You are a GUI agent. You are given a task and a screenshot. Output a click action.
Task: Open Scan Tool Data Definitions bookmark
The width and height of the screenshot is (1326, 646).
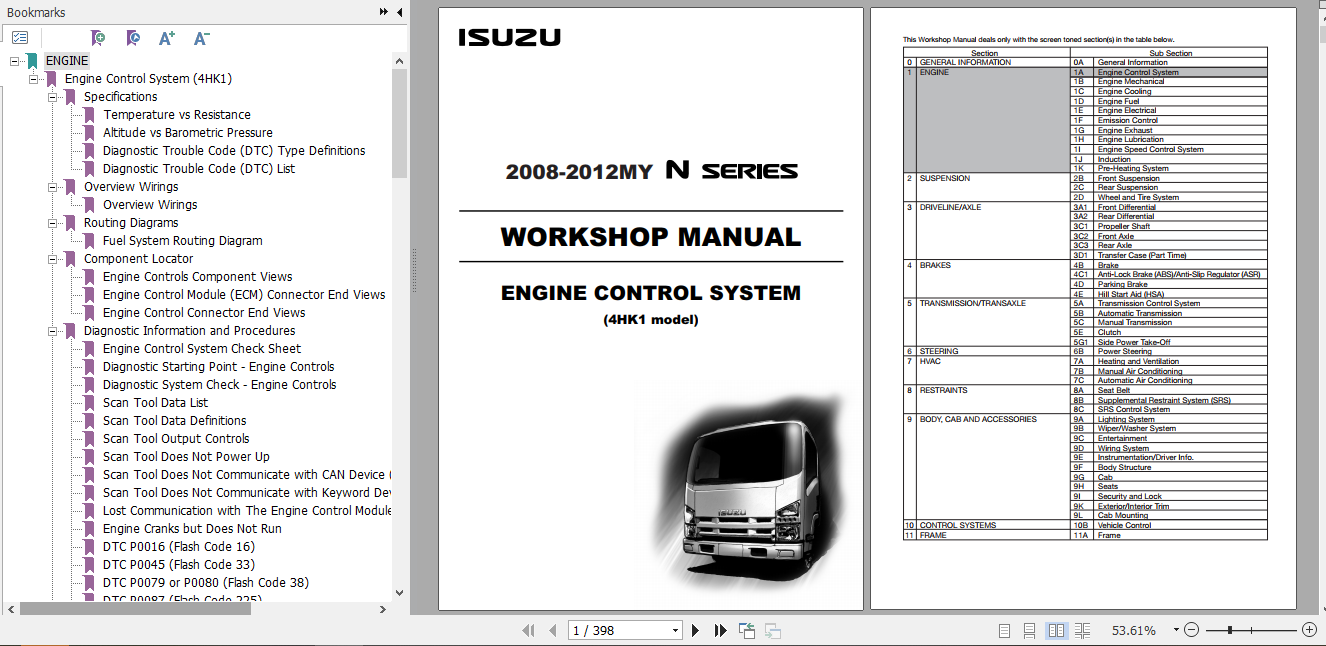click(x=175, y=421)
